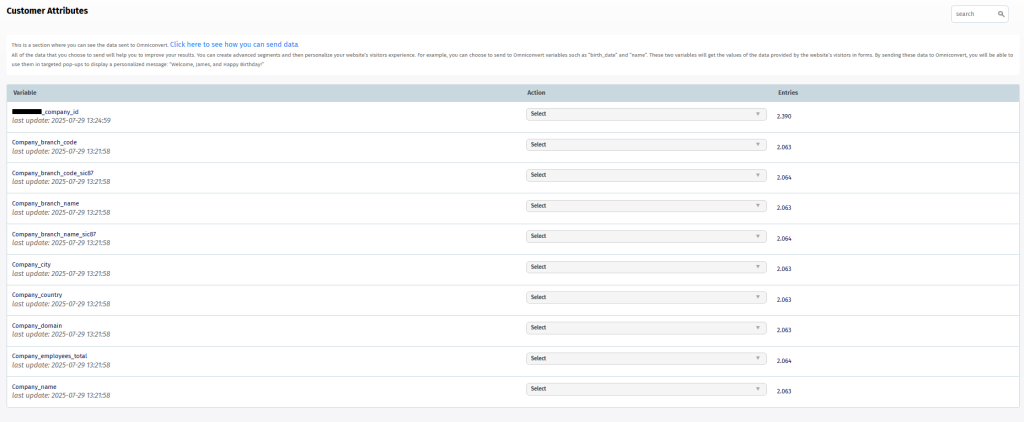Open Action select for Company_branch_name_sic87

tap(646, 236)
